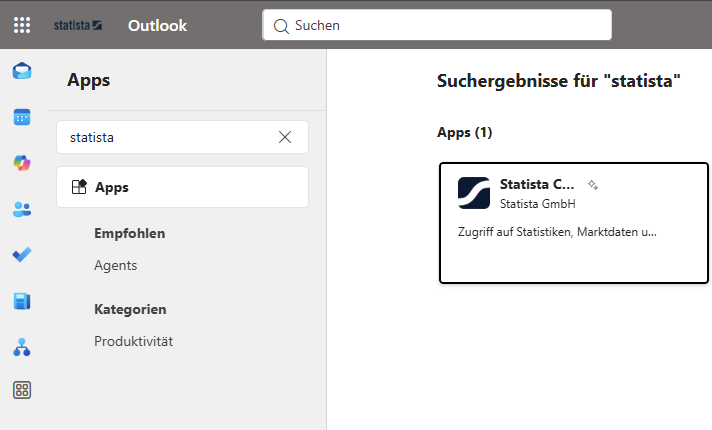
Task: Click the sparkle badge beside Statista title
Action: click(x=593, y=185)
